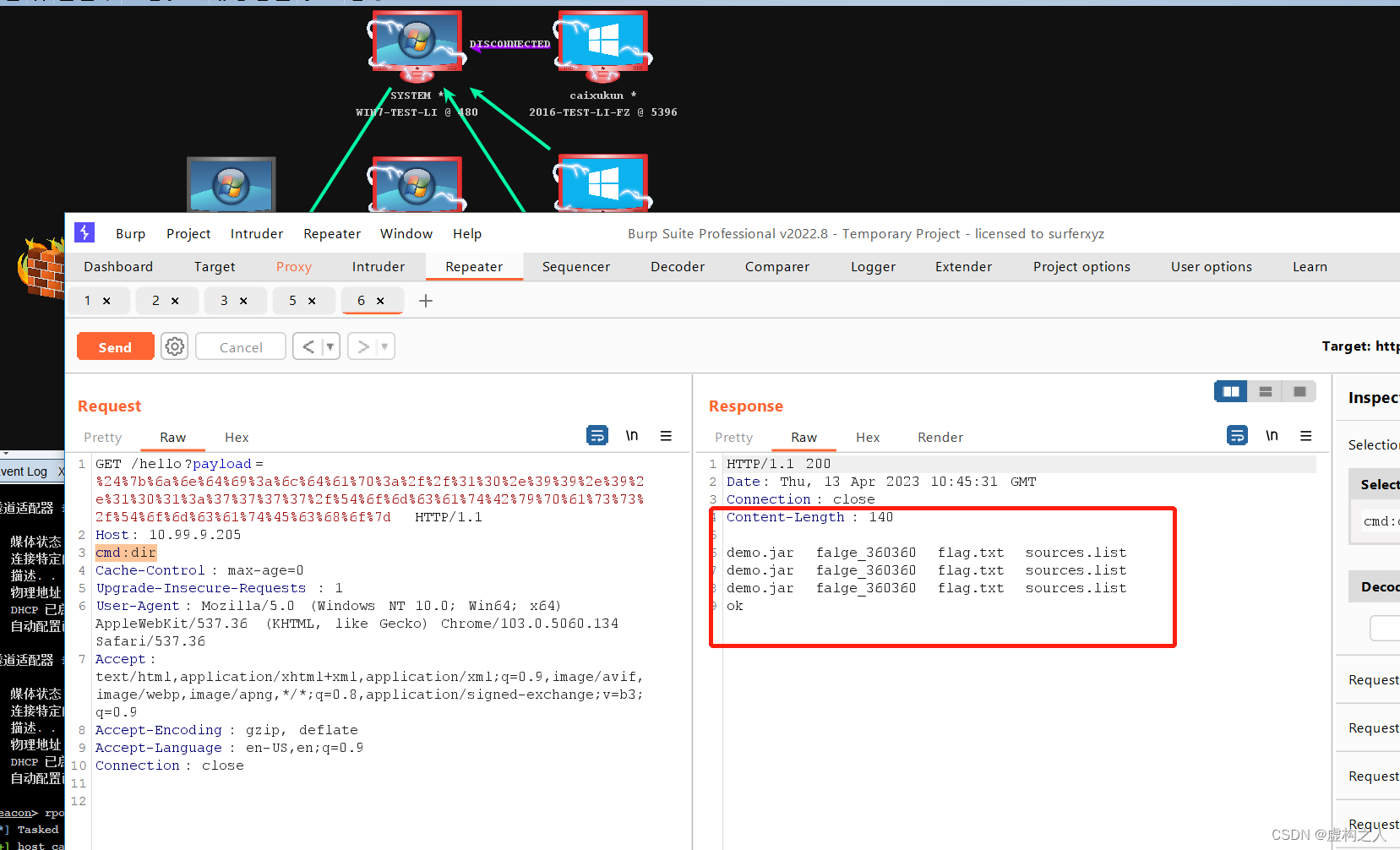This screenshot has width=1400, height=850.
Task: Click flag.txt in first response row
Action: click(971, 553)
